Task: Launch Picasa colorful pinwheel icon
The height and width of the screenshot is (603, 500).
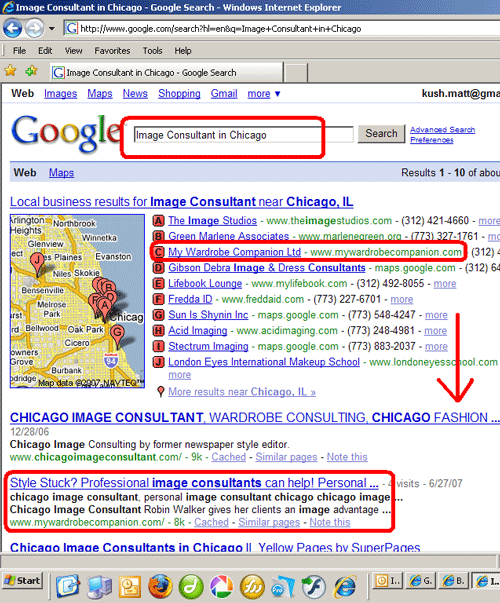Action: [221, 586]
